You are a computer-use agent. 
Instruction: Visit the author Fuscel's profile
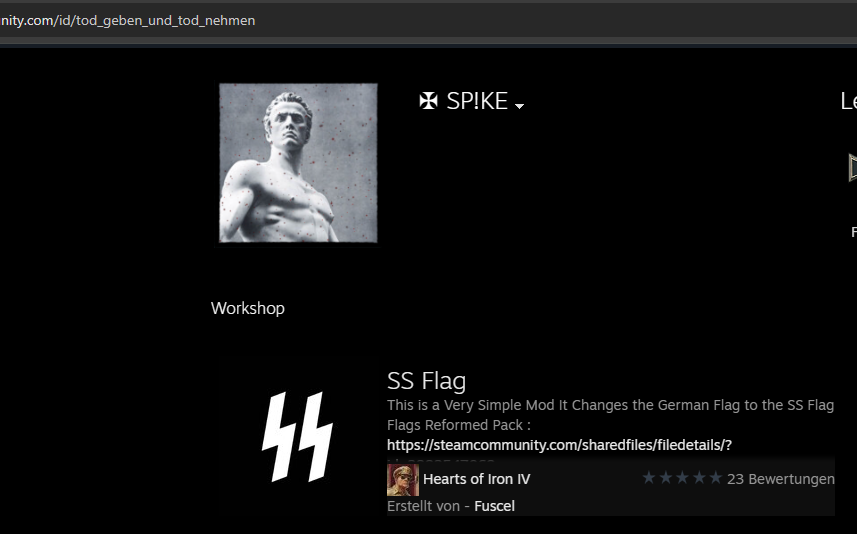pyautogui.click(x=494, y=506)
